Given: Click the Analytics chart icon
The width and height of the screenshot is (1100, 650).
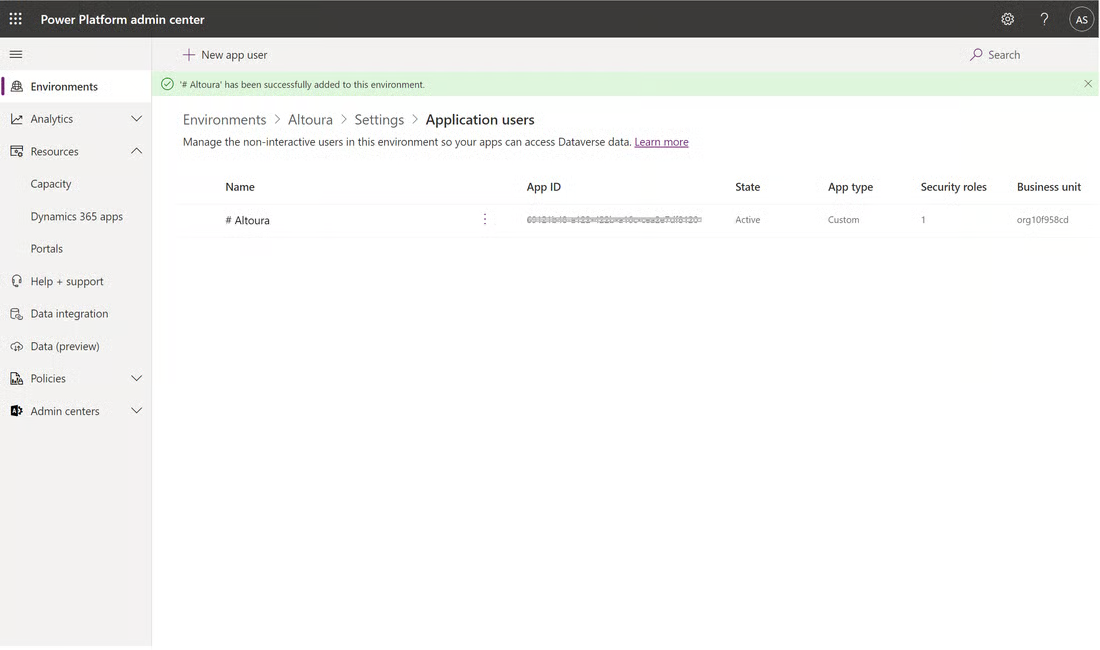Looking at the screenshot, I should tap(17, 119).
